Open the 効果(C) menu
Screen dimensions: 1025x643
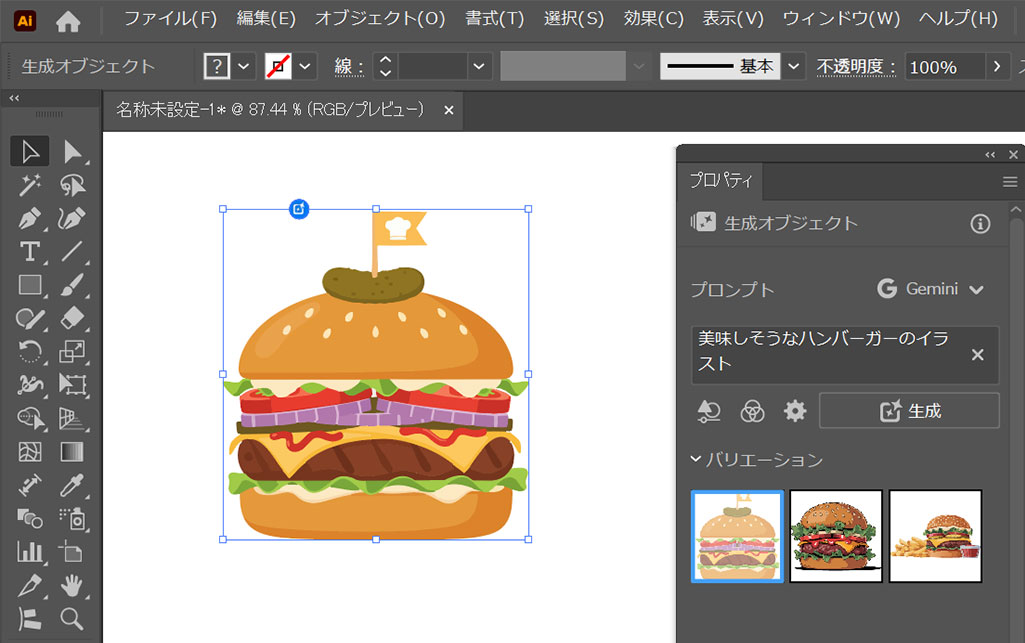[653, 19]
